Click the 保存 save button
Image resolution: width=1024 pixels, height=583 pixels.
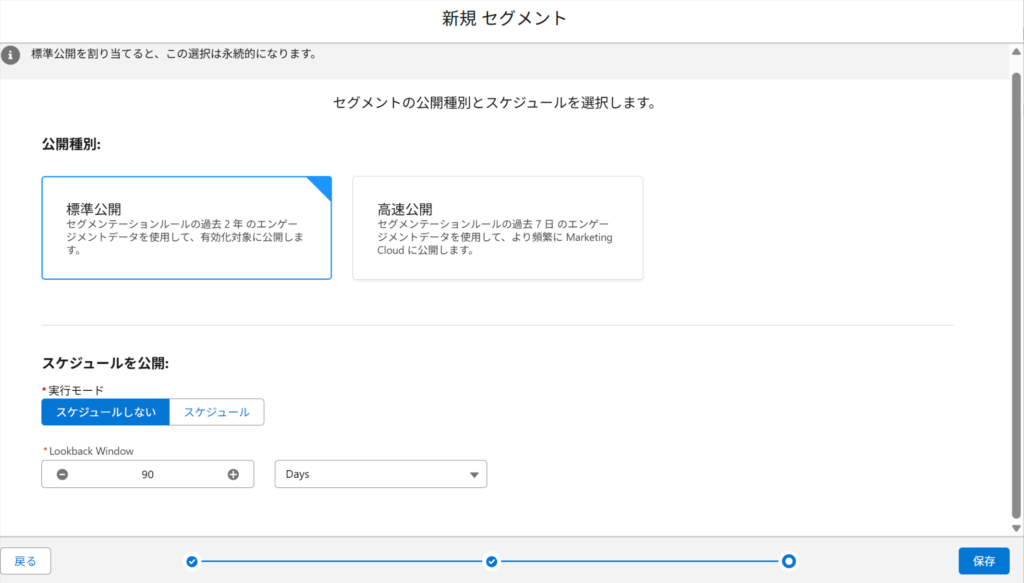pyautogui.click(x=984, y=561)
